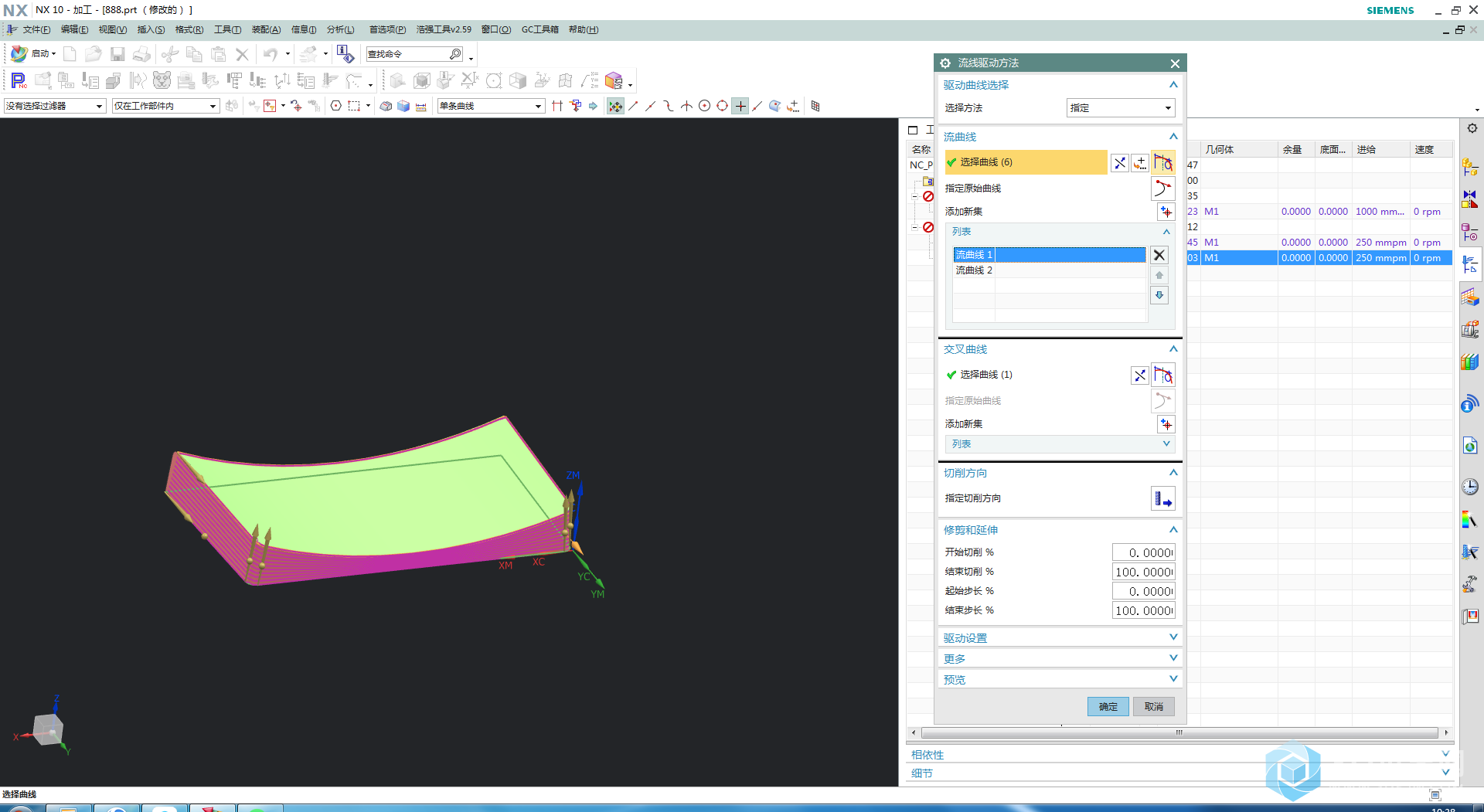The width and height of the screenshot is (1484, 812).
Task: Click the settings gear icon at top of the side resource bar
Action: pyautogui.click(x=1472, y=128)
